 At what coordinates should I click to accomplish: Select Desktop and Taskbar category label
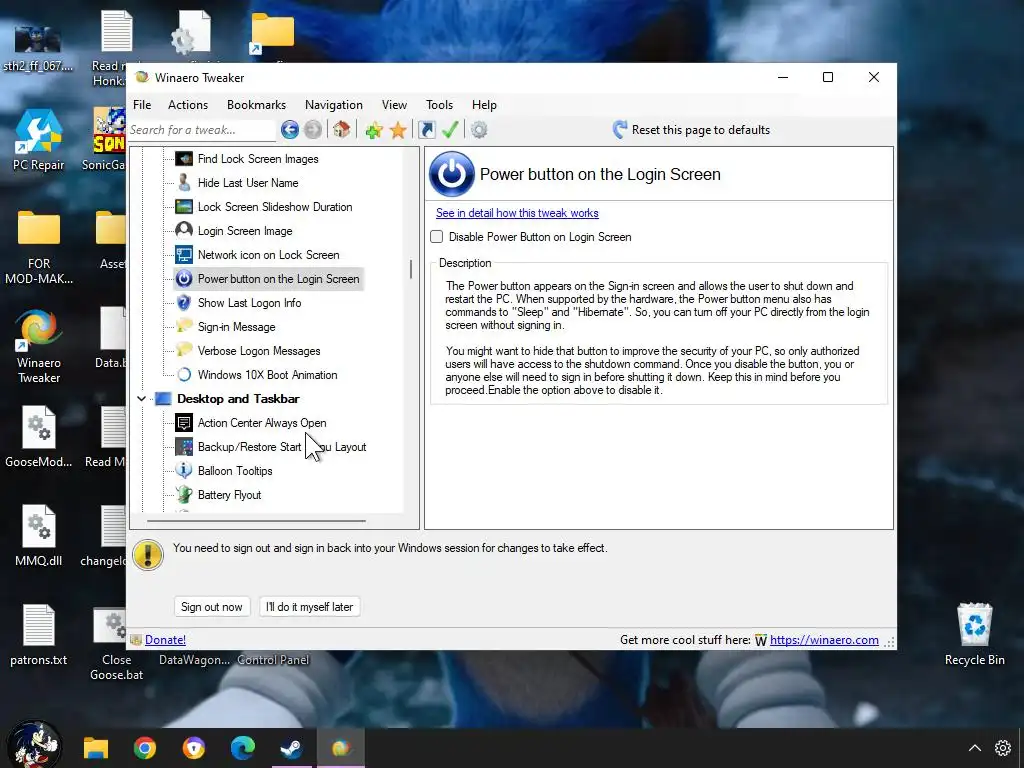[238, 398]
